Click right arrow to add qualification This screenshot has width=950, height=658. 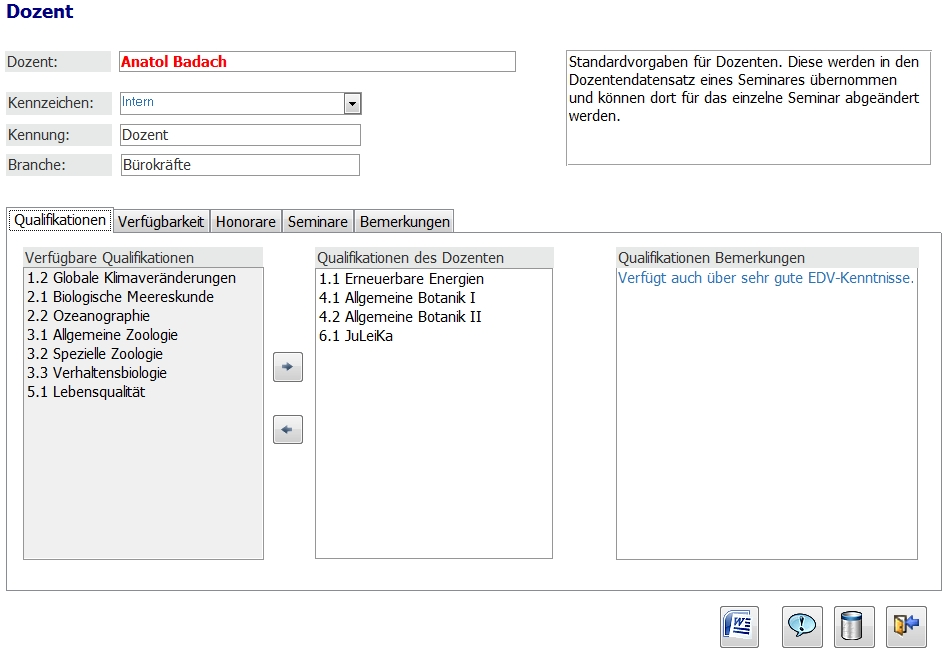pos(287,367)
